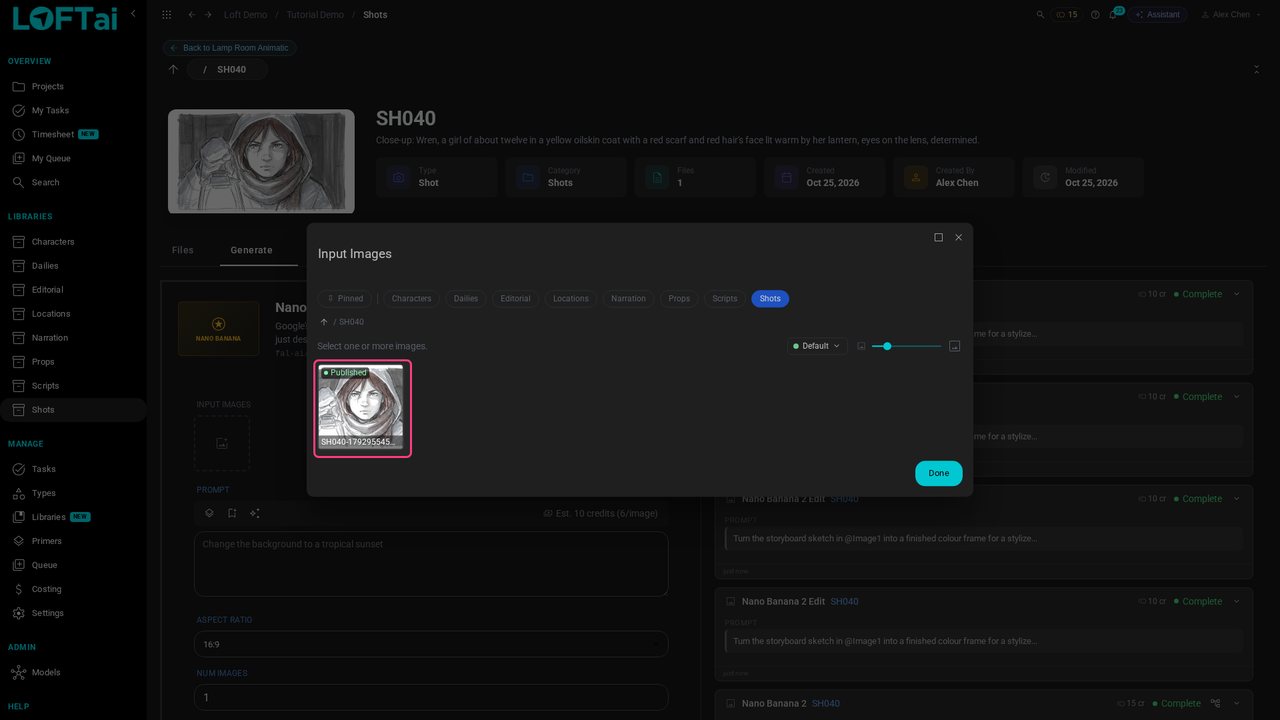Click the up-arrow beside SH040 breadcrumb on page
This screenshot has width=1280, height=720.
pyautogui.click(x=173, y=69)
